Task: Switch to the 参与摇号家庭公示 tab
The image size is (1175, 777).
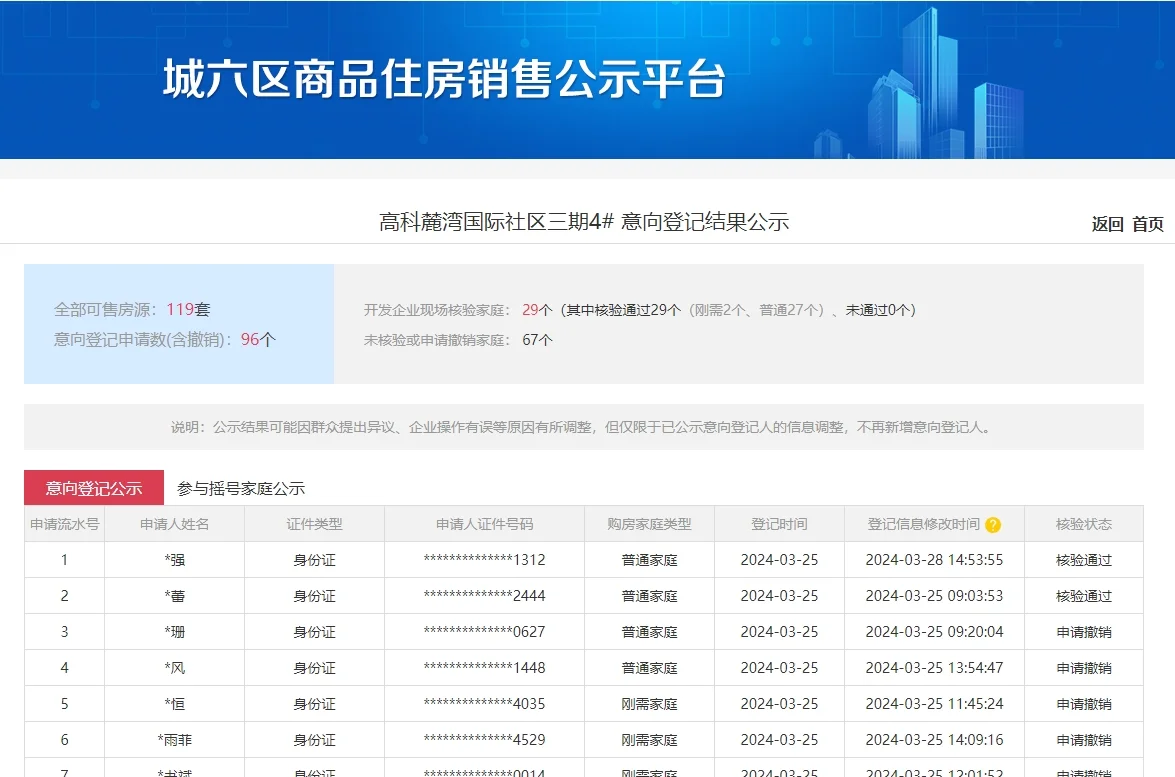Action: tap(243, 487)
